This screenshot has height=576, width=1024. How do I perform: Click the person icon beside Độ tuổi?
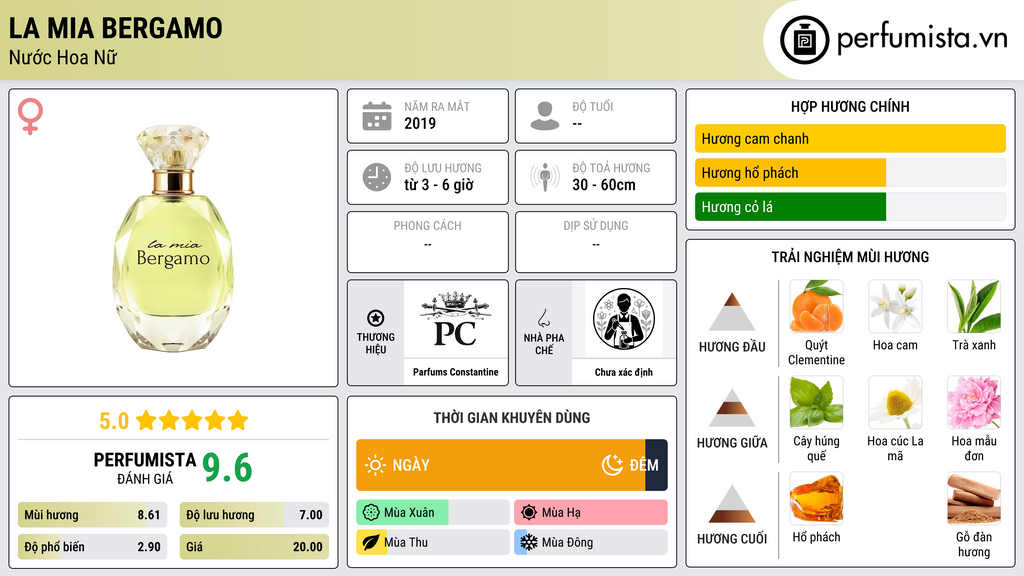coord(545,116)
